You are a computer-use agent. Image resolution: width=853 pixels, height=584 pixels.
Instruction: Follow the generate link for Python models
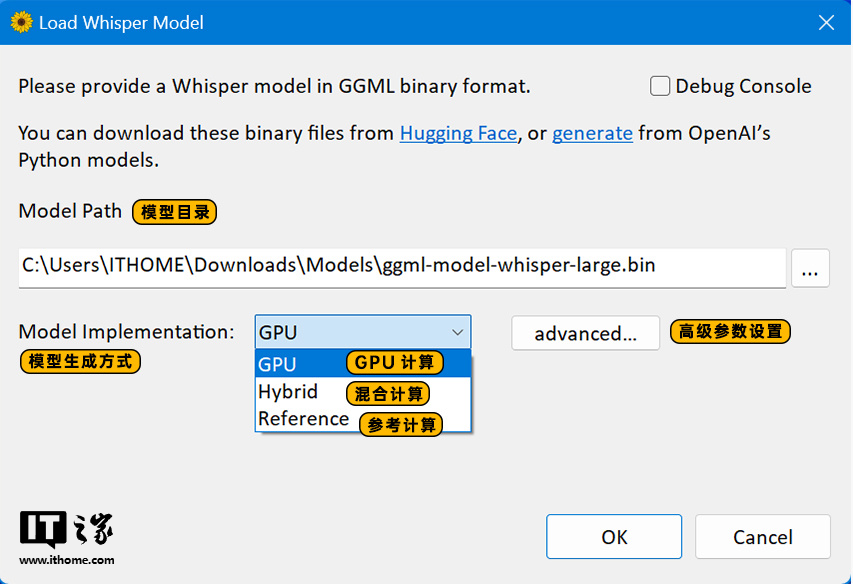pos(592,133)
